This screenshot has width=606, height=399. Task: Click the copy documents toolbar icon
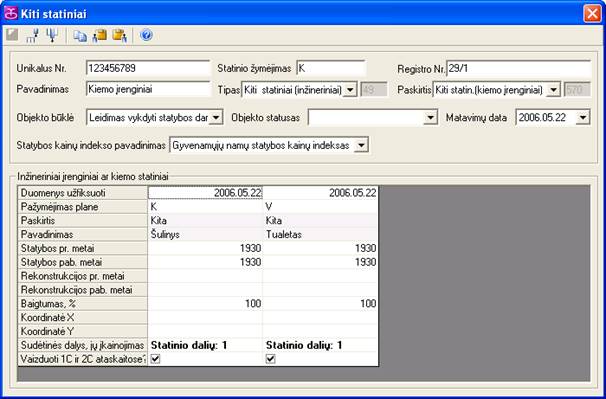[x=80, y=36]
